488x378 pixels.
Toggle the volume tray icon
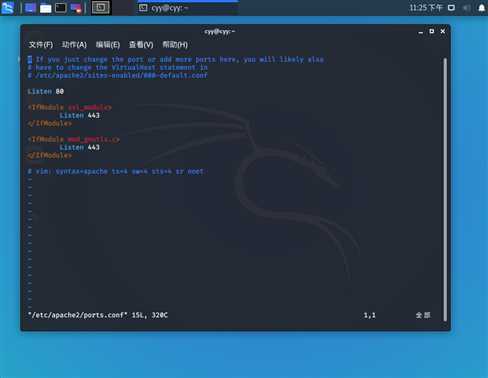coord(466,8)
